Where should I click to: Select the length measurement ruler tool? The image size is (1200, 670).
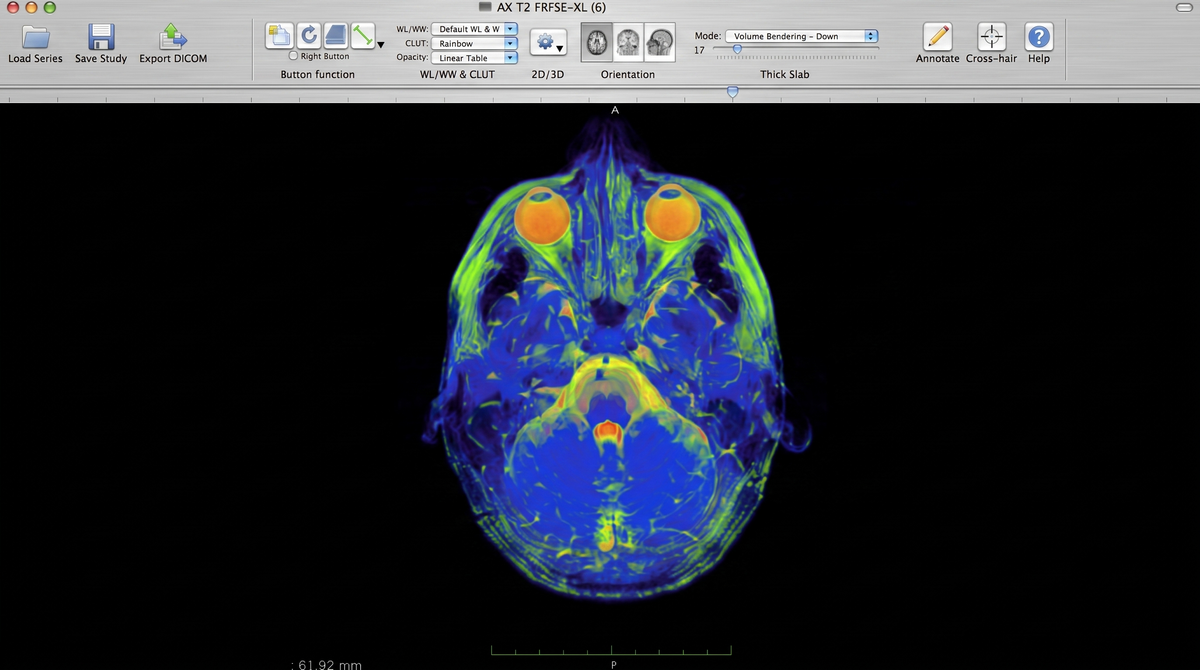pyautogui.click(x=362, y=36)
